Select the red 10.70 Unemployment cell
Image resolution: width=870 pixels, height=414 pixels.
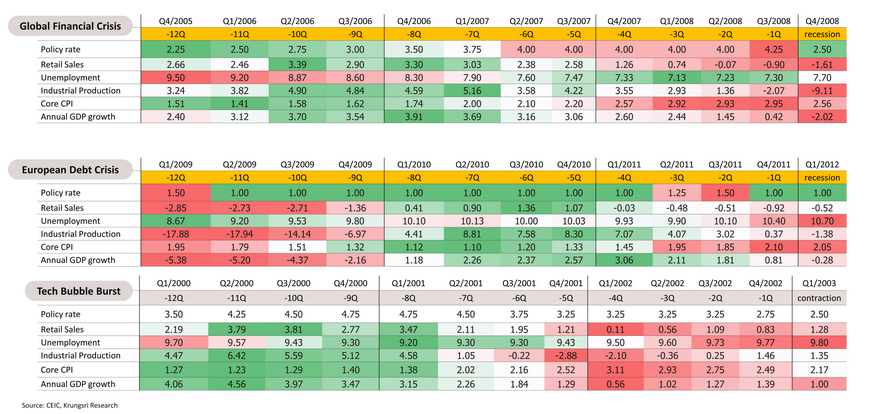(x=824, y=220)
